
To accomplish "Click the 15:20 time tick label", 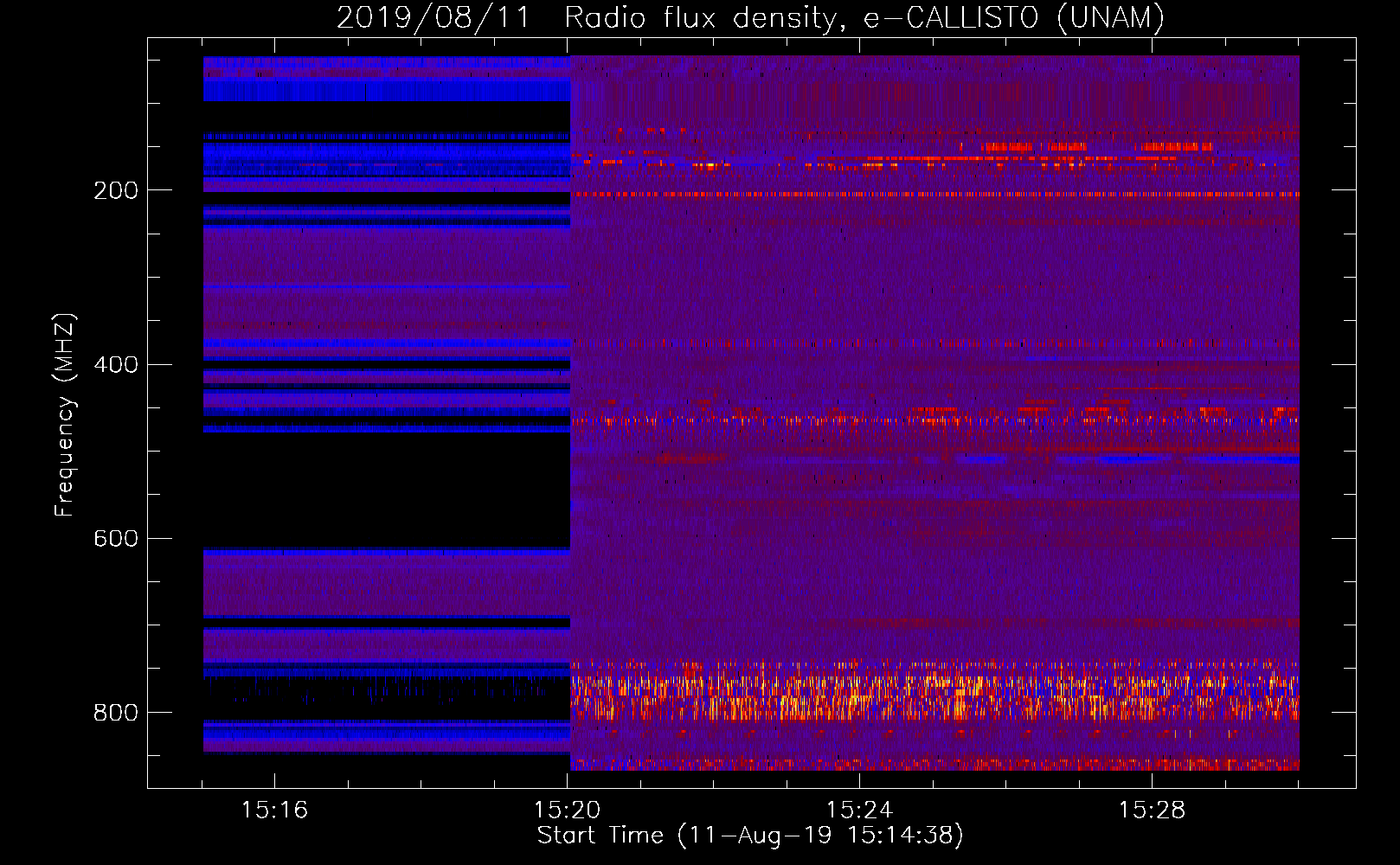I will (567, 811).
